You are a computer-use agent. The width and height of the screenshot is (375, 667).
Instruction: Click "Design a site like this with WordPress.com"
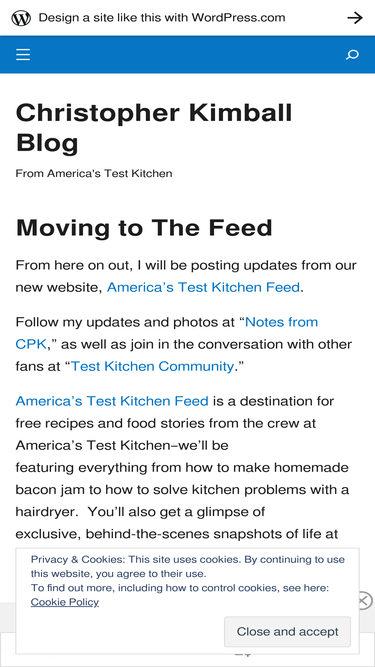point(162,18)
